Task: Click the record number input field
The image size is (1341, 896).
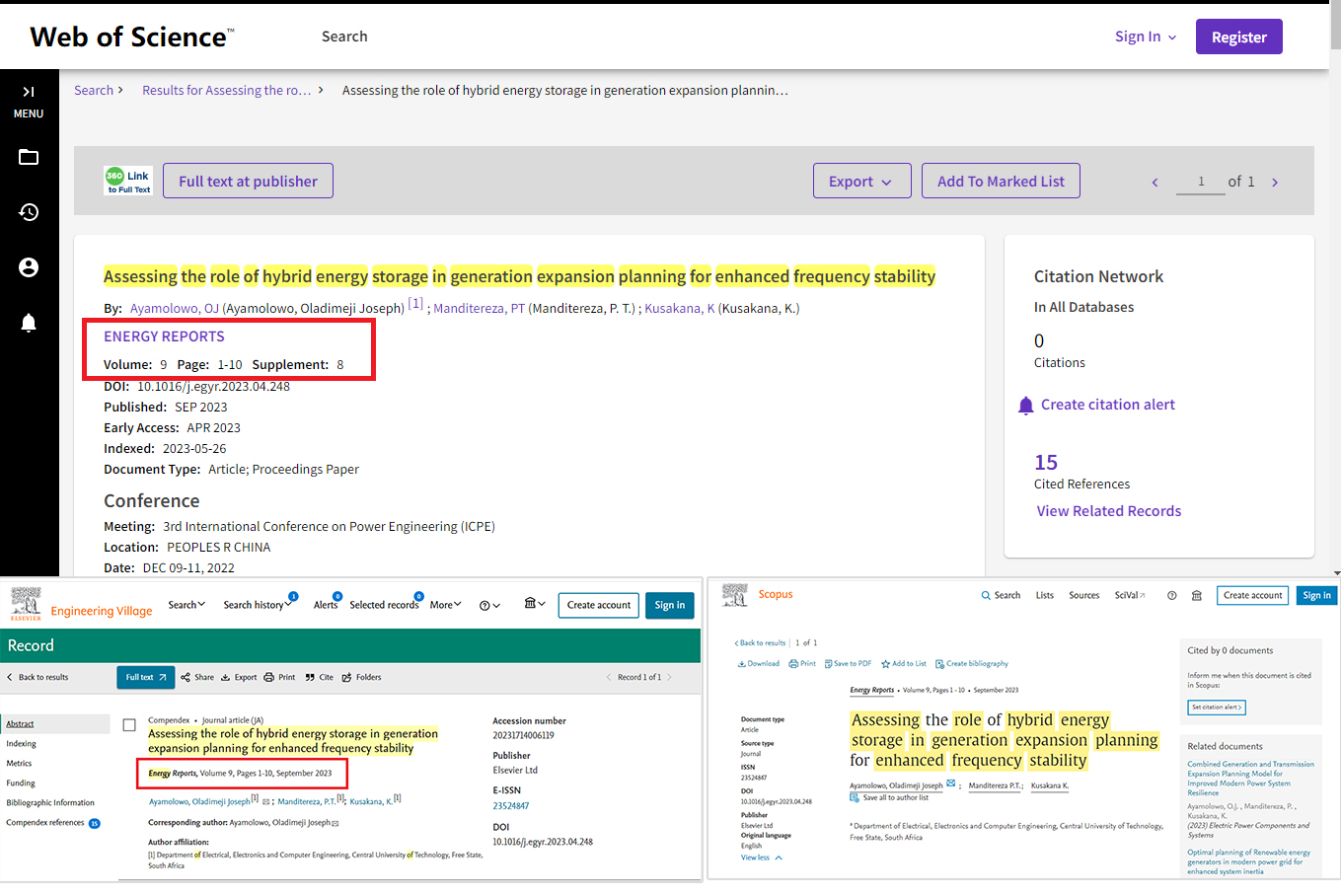Action: coord(1201,182)
